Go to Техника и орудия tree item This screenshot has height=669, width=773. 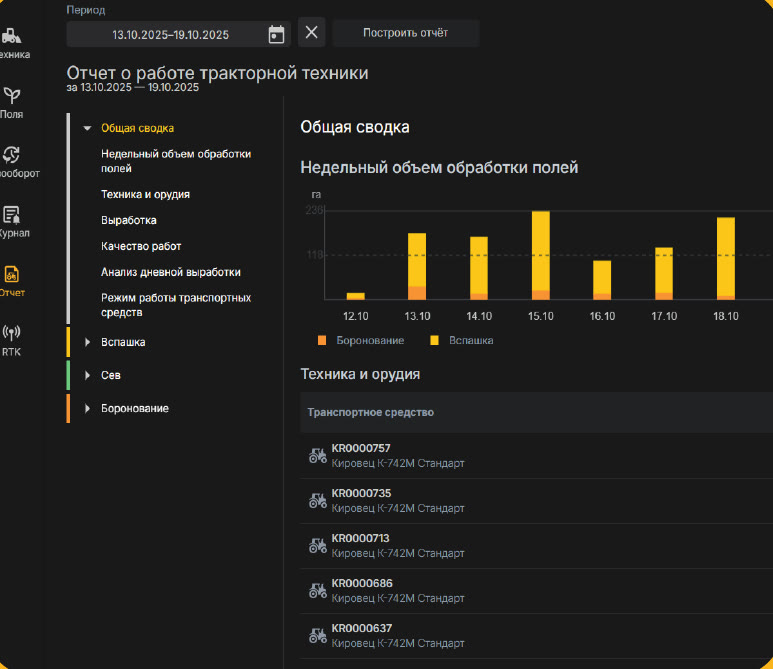(x=145, y=194)
